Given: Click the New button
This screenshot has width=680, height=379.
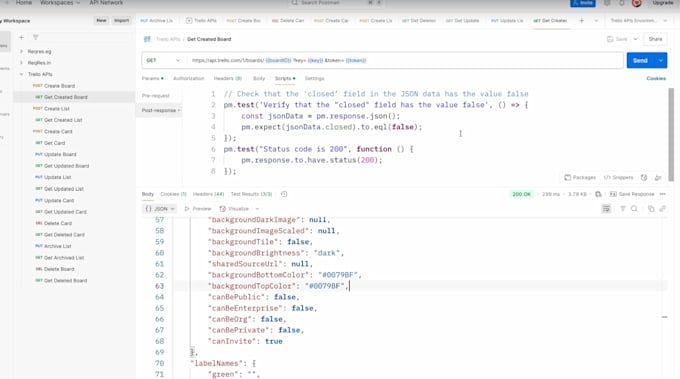Looking at the screenshot, I should pyautogui.click(x=101, y=20).
